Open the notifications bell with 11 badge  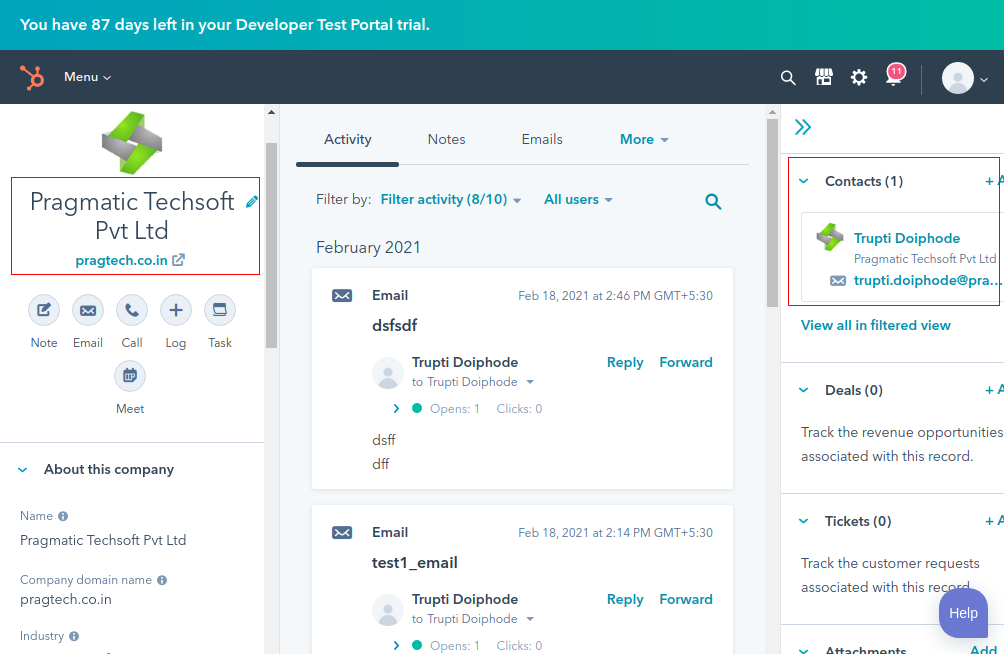coord(895,76)
